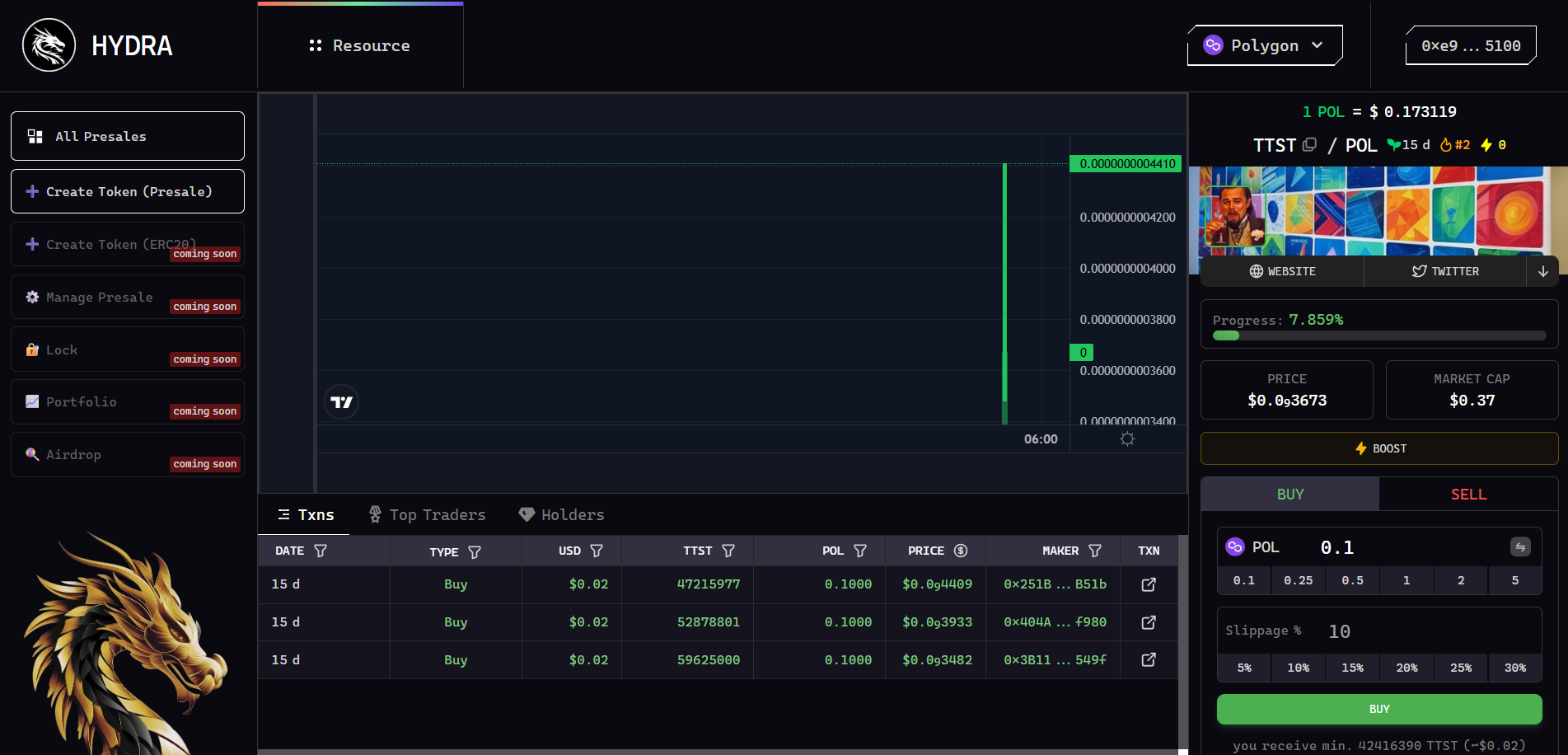Filter transactions by USD column
Screen dimensions: 1568x755
pyautogui.click(x=597, y=551)
